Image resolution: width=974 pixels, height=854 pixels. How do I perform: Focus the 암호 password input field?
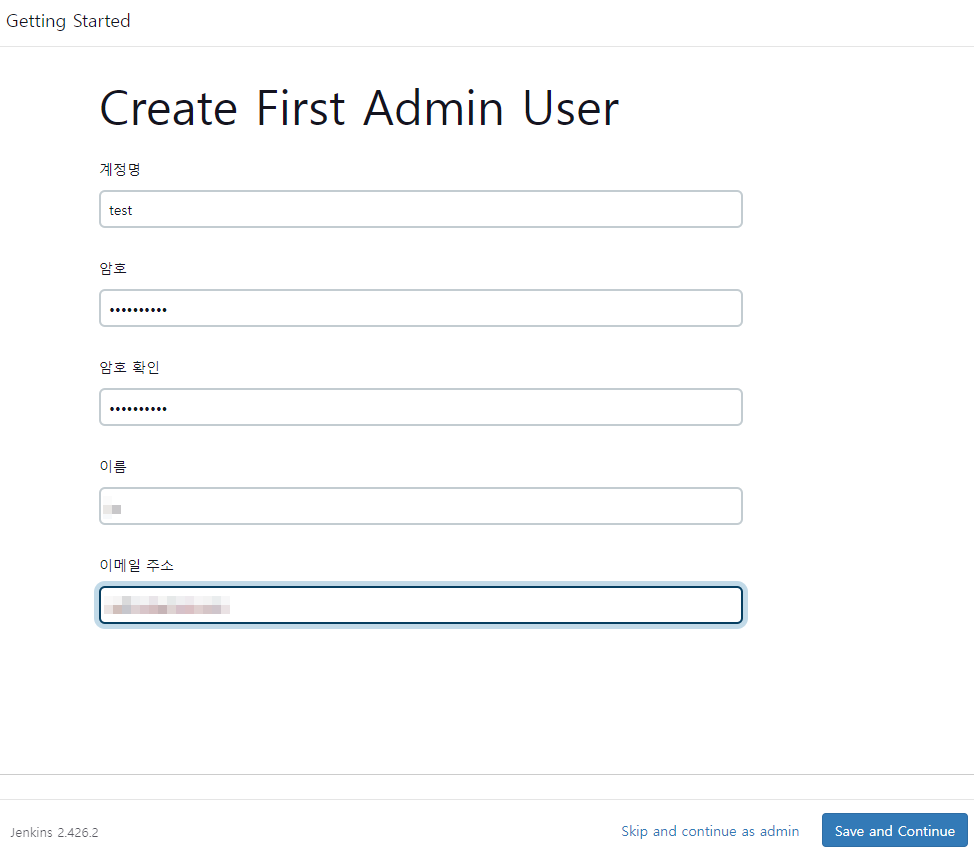click(x=421, y=308)
